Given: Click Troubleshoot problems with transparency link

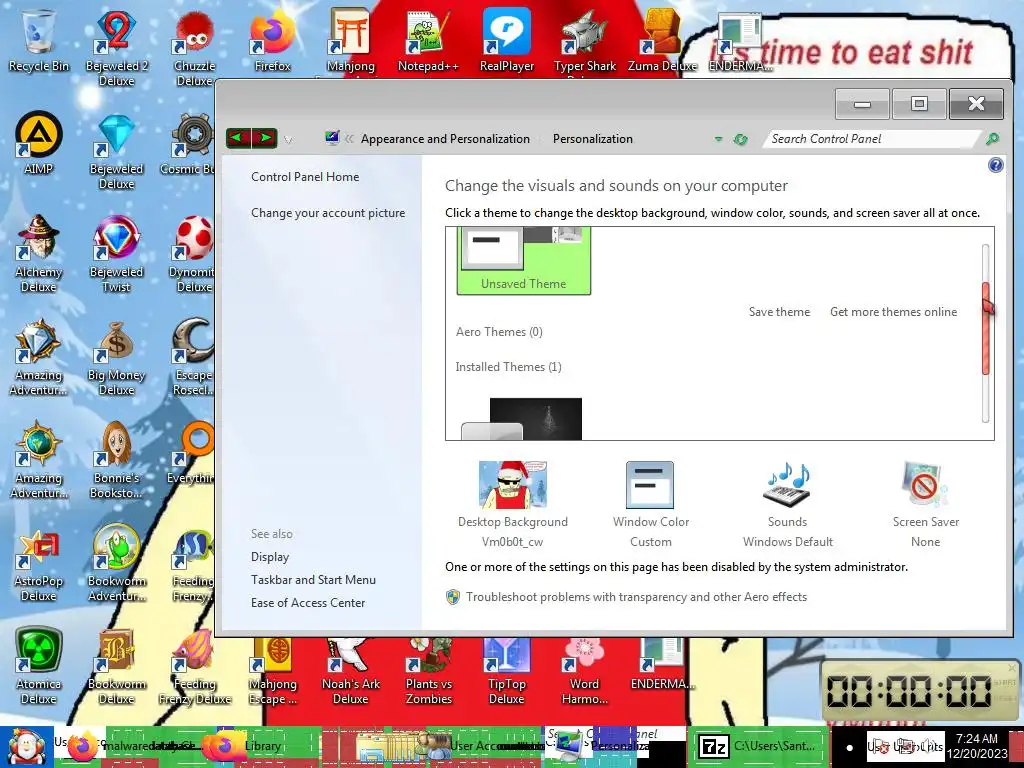Looking at the screenshot, I should [x=636, y=597].
